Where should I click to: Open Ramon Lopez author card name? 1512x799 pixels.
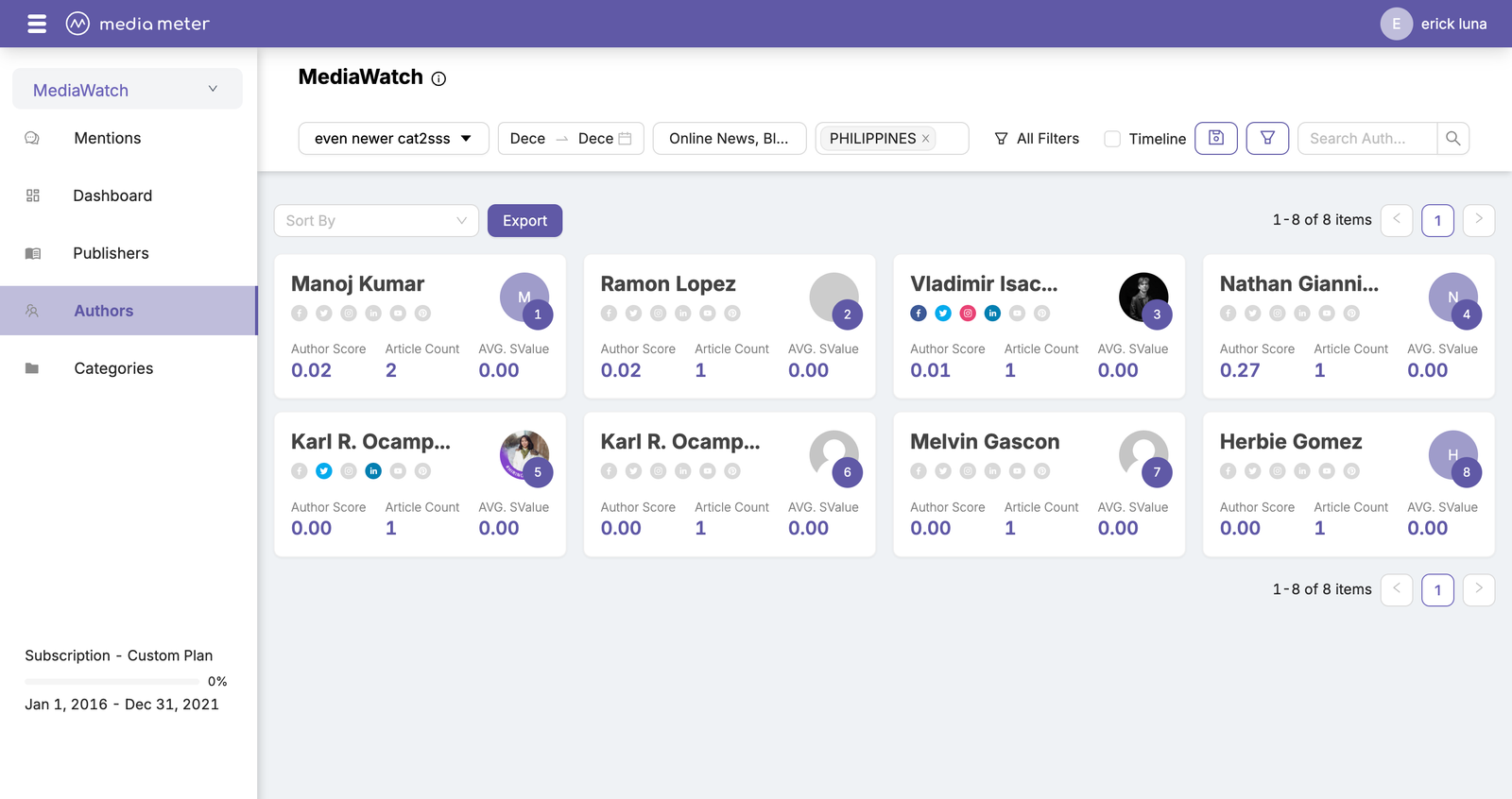tap(668, 284)
